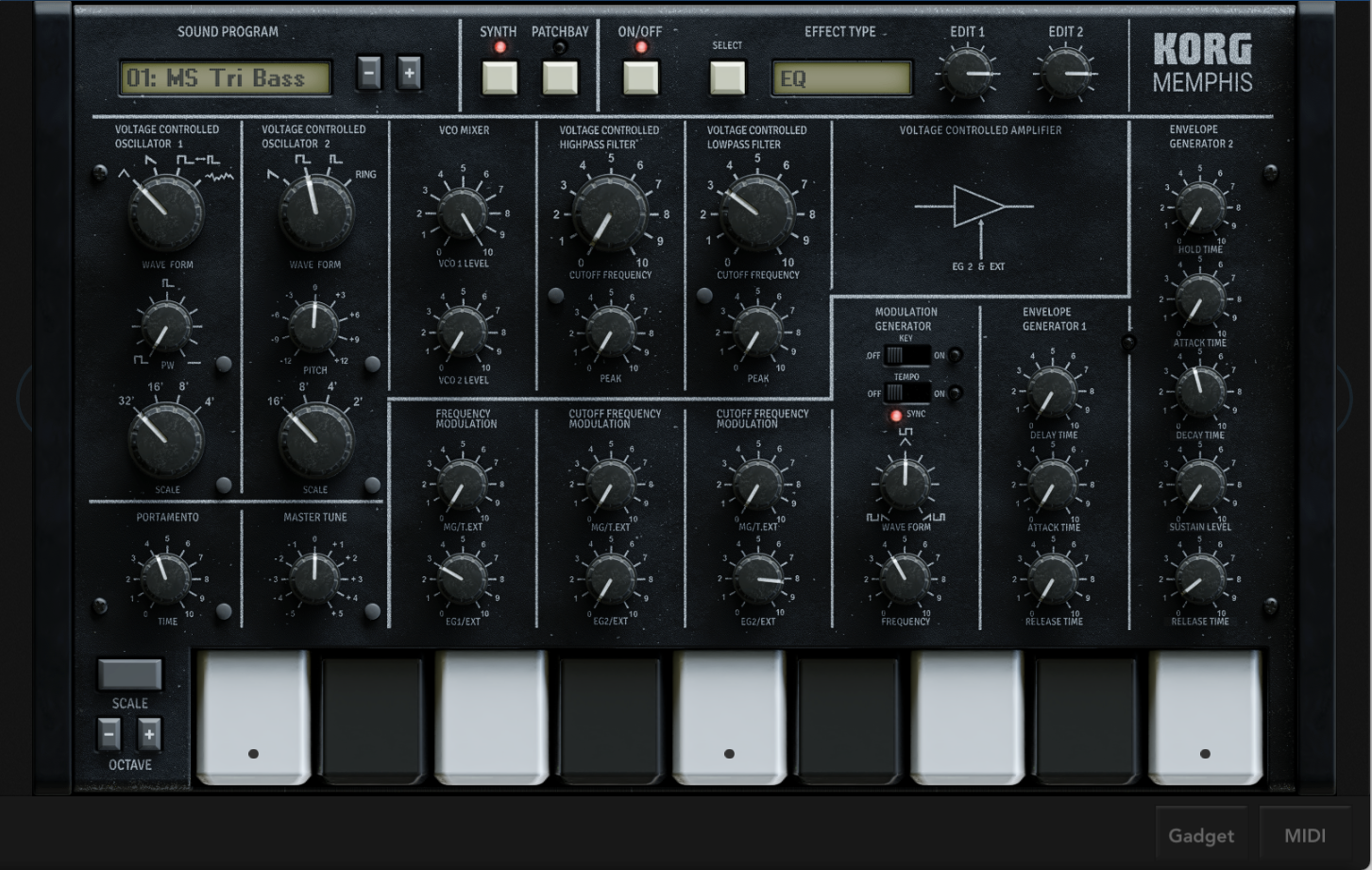Click the Envelope Generator 2 HOLD TIME knob
The image size is (1372, 870).
point(1200,208)
